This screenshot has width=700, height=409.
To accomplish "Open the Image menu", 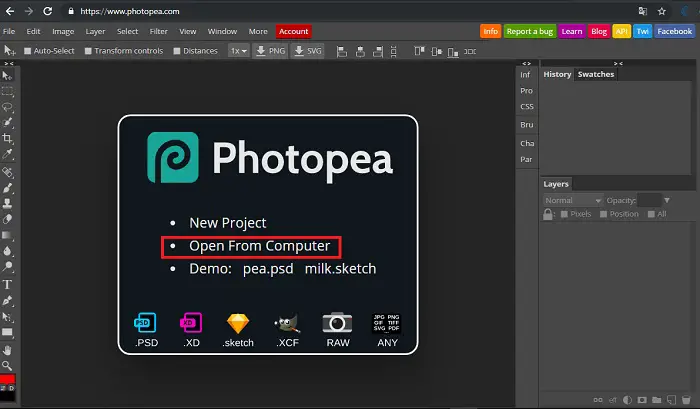I will click(63, 31).
